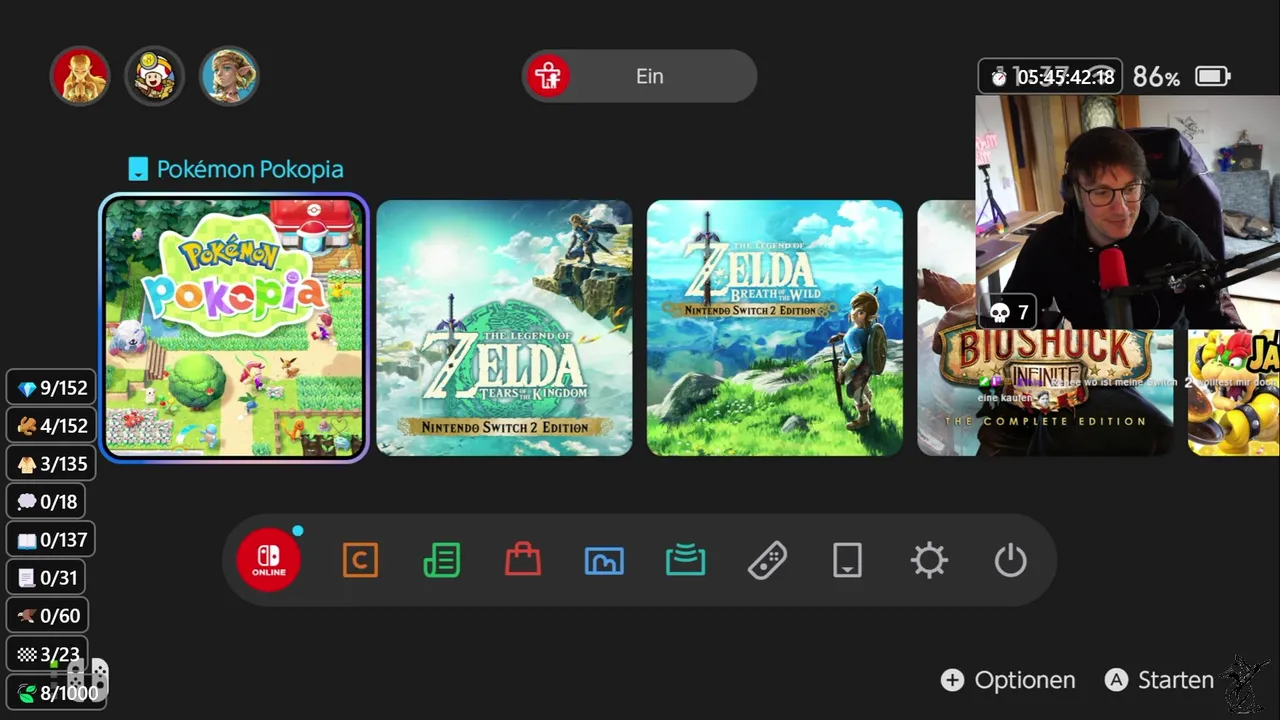The width and height of the screenshot is (1280, 720).
Task: Open the teal GameShare icon
Action: [685, 560]
